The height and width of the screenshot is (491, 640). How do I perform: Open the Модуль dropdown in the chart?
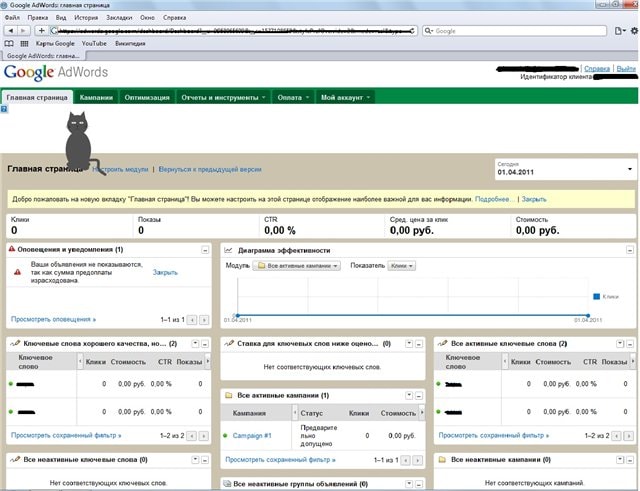[297, 266]
